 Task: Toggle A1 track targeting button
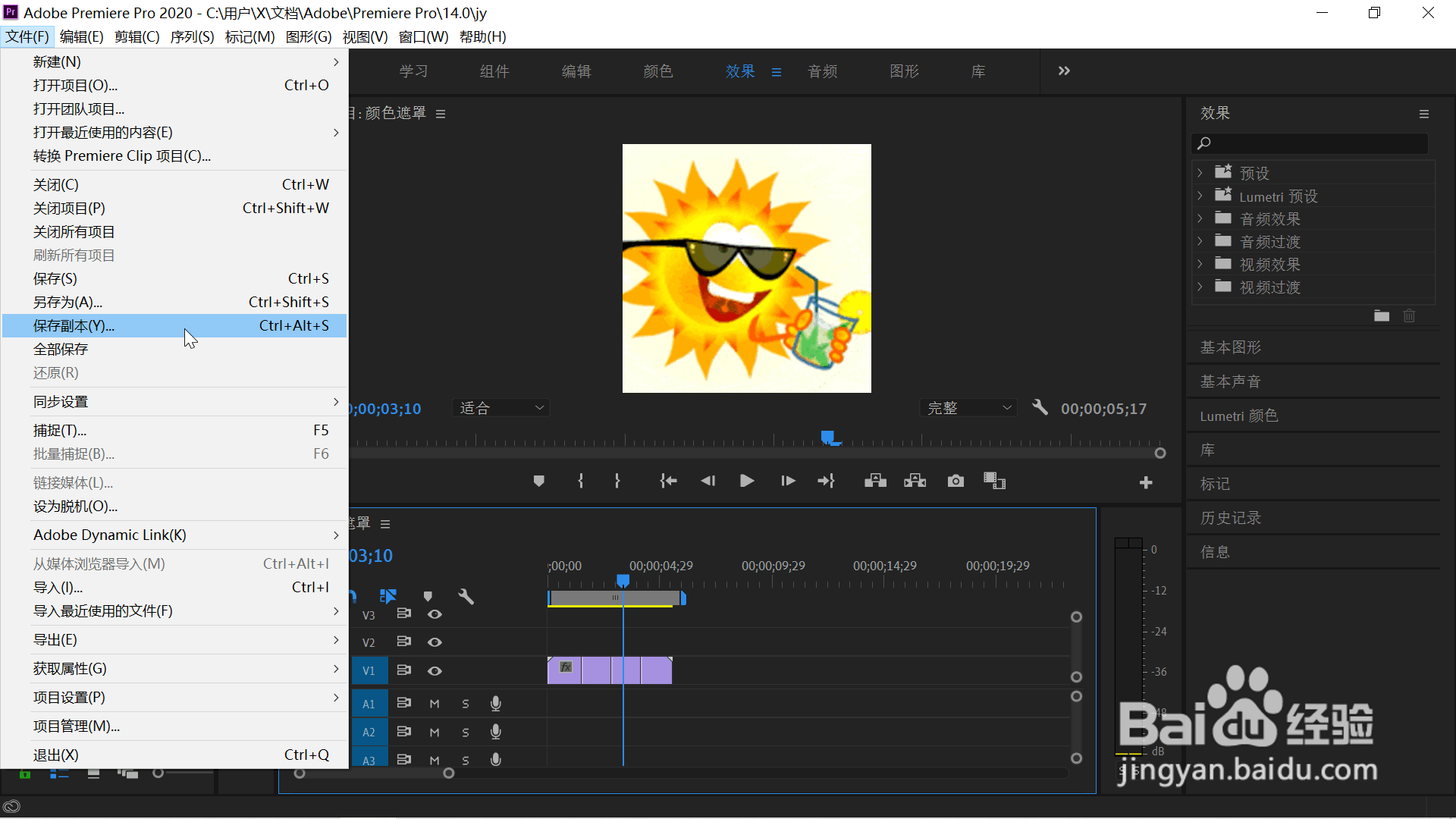click(369, 704)
